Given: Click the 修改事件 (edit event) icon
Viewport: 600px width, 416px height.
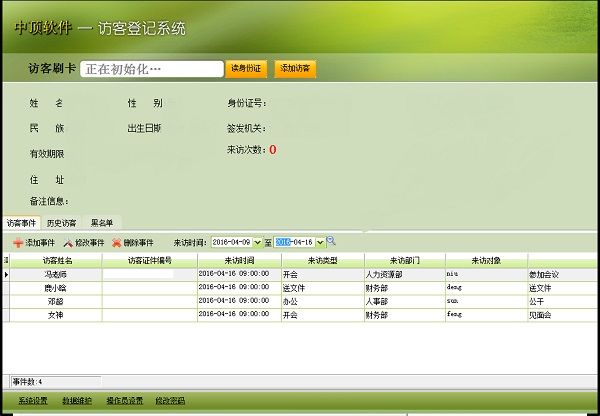Looking at the screenshot, I should [68, 243].
